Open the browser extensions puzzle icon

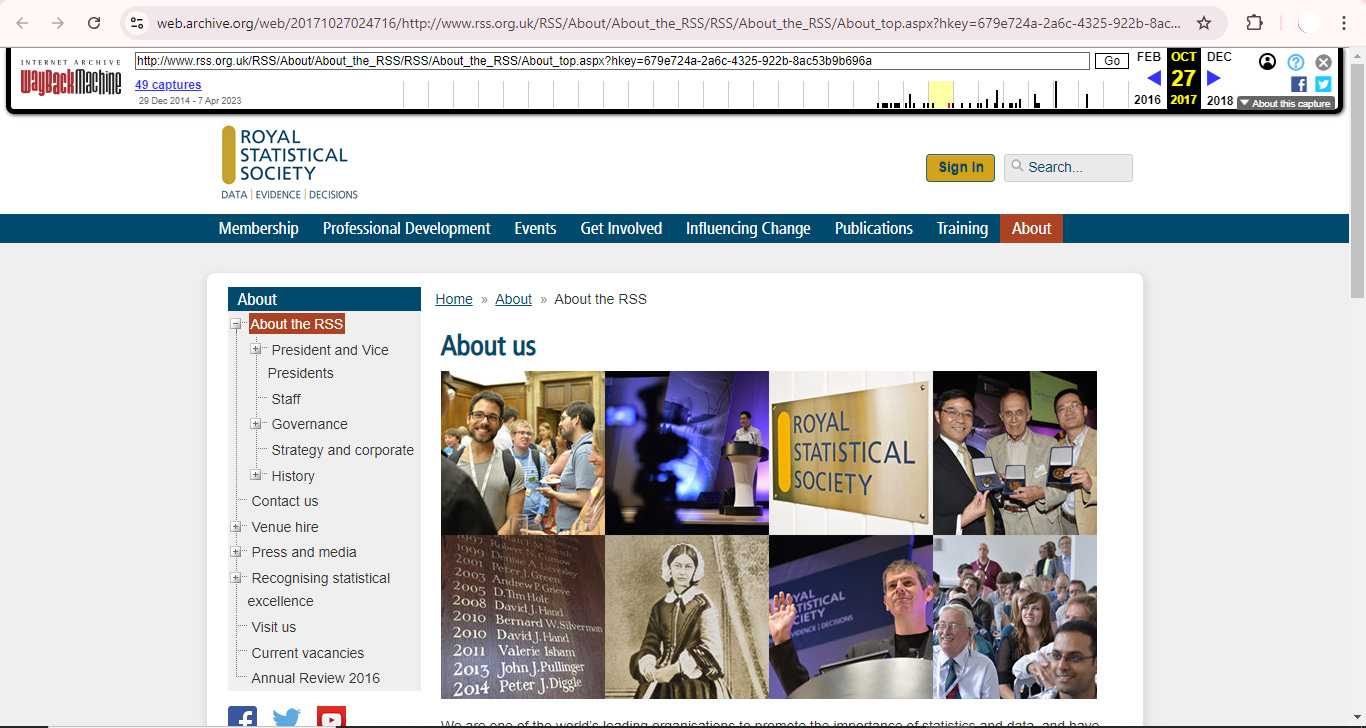pyautogui.click(x=1254, y=23)
